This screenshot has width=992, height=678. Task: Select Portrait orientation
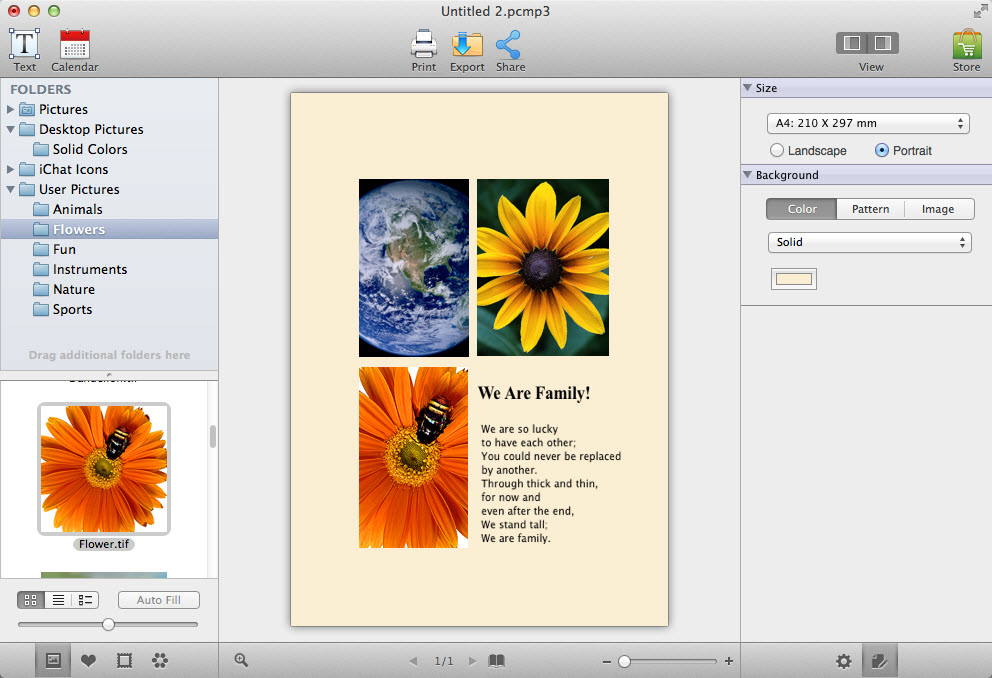(882, 150)
